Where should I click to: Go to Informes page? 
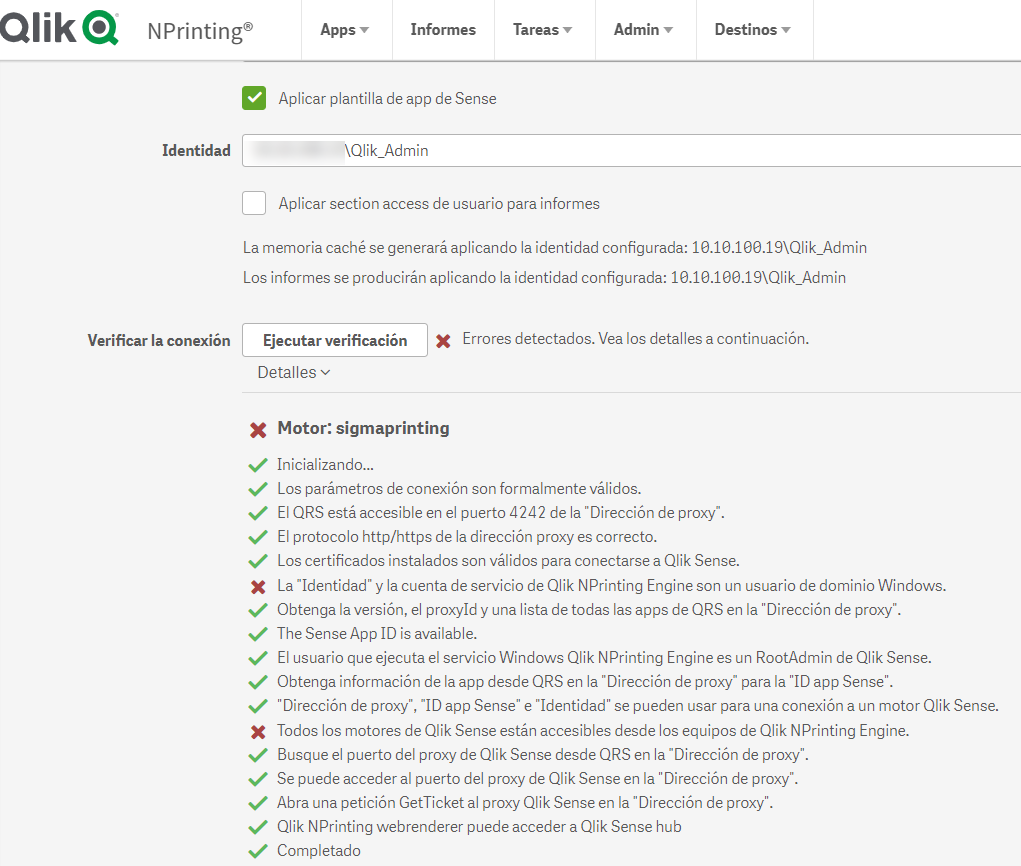click(x=443, y=30)
